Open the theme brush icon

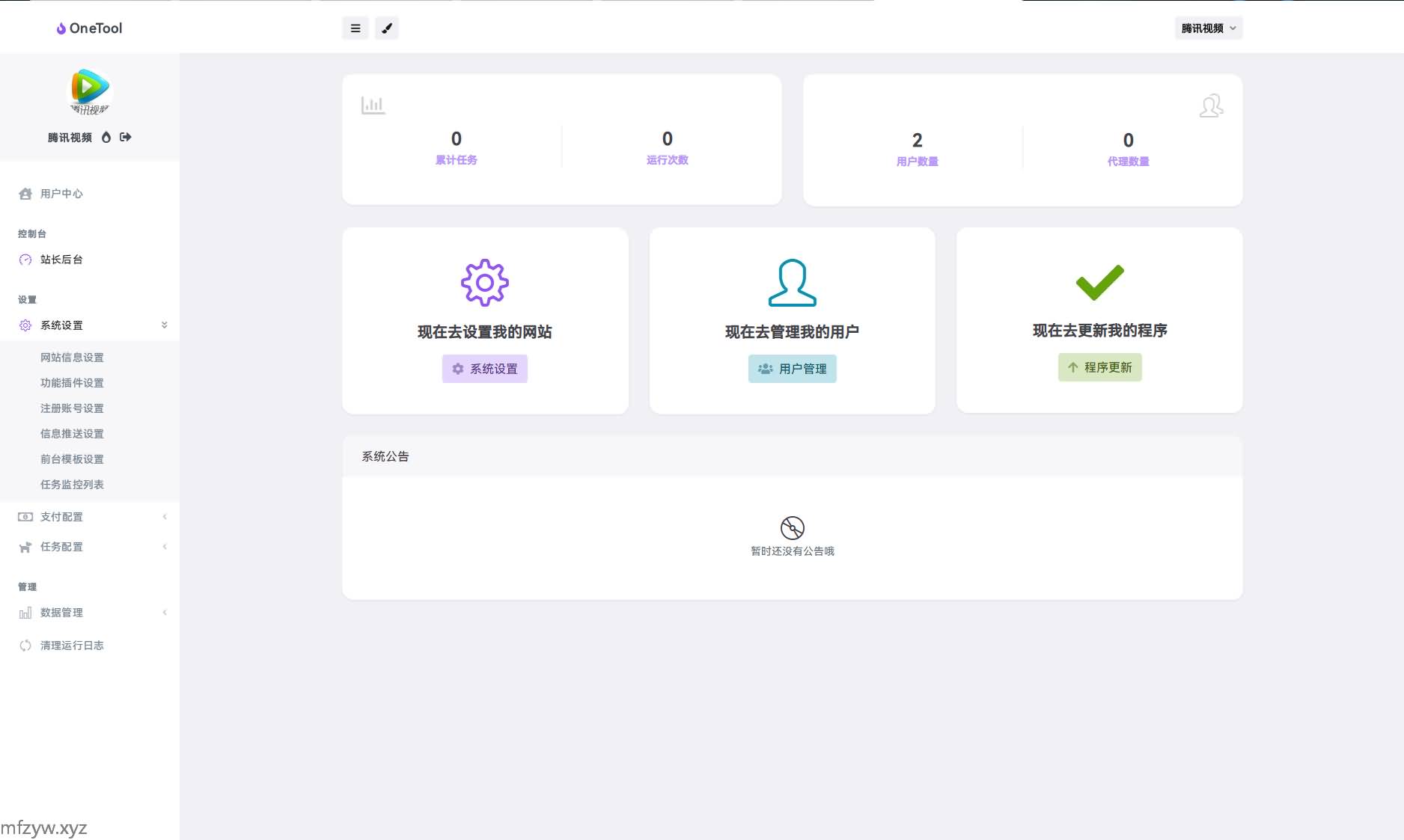click(x=387, y=28)
